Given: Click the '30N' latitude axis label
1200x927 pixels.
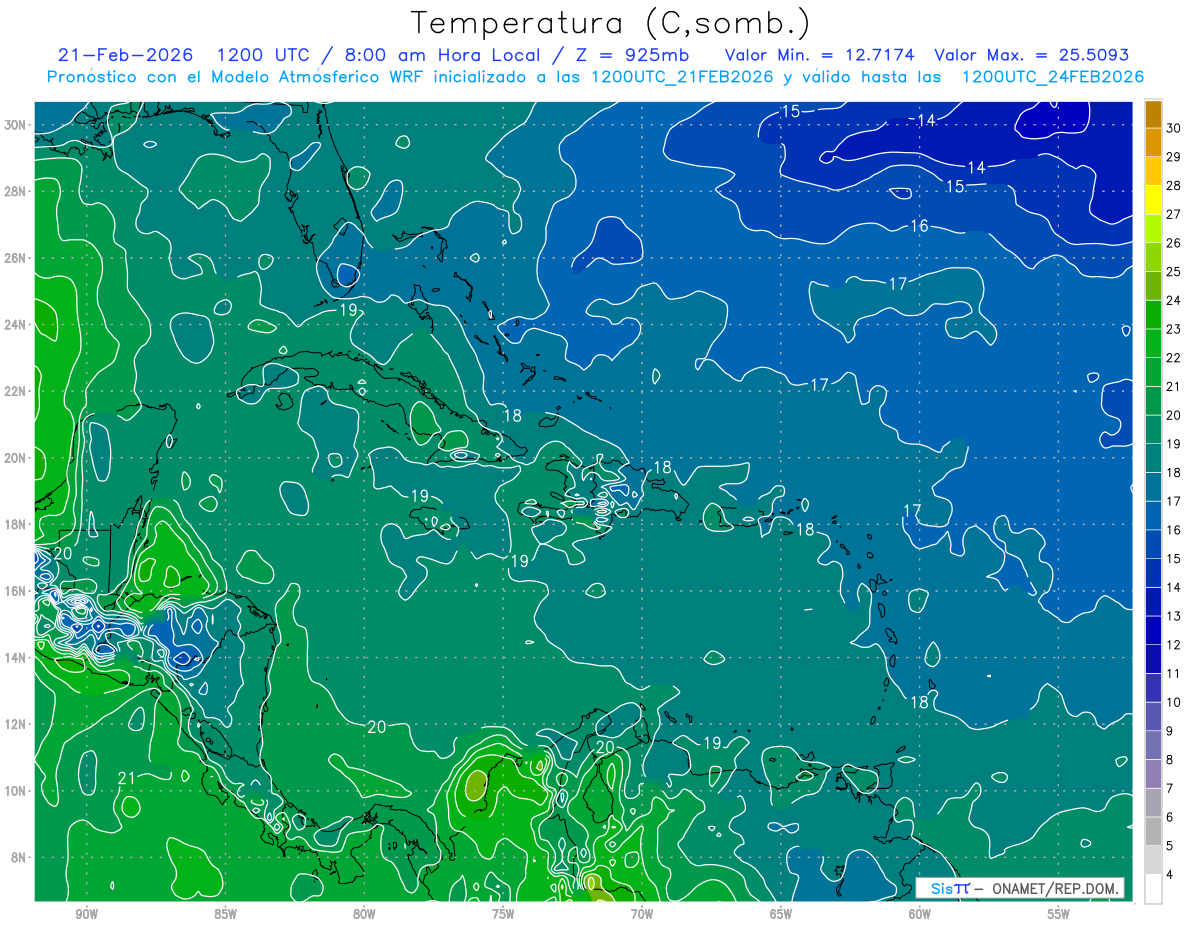Looking at the screenshot, I should pos(15,125).
